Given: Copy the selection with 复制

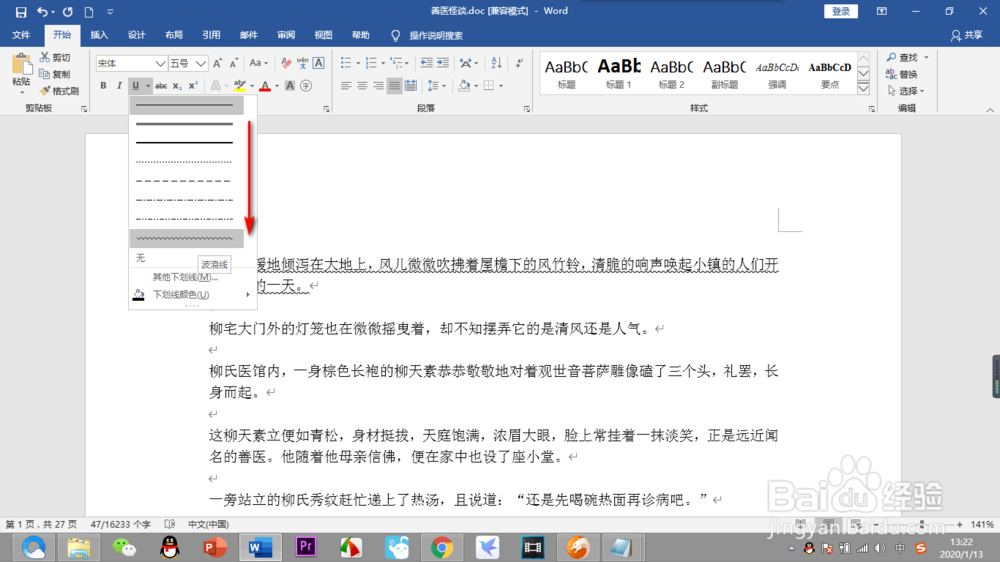Looking at the screenshot, I should [x=55, y=74].
